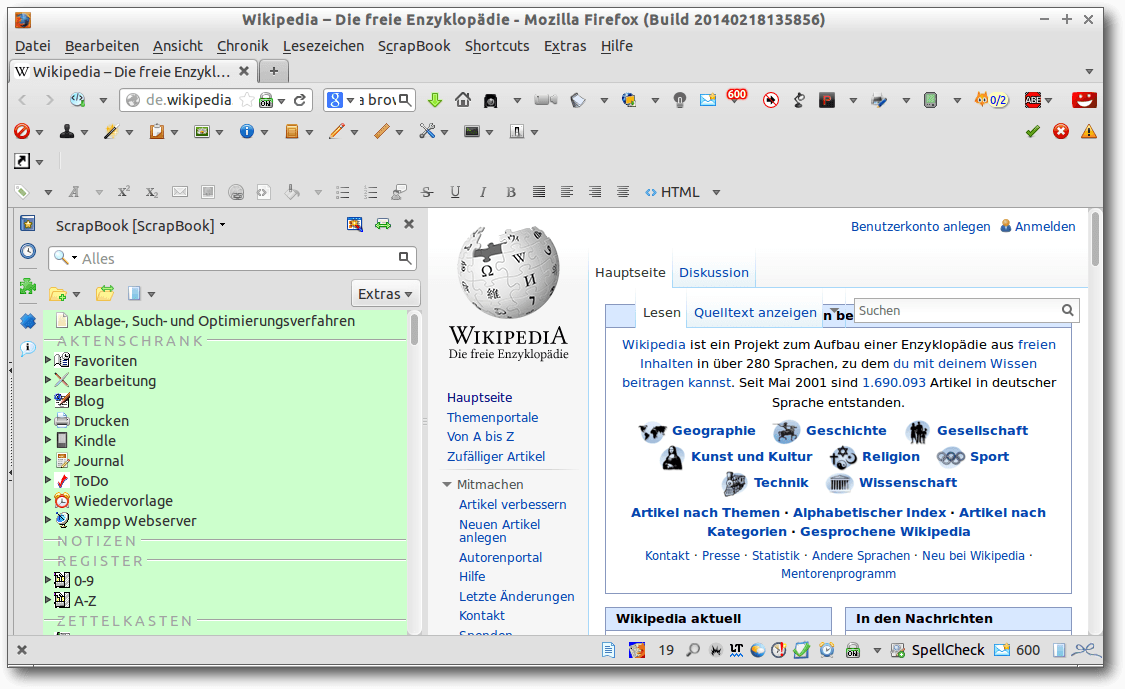This screenshot has width=1125, height=689.
Task: Toggle italic formatting
Action: 483,192
